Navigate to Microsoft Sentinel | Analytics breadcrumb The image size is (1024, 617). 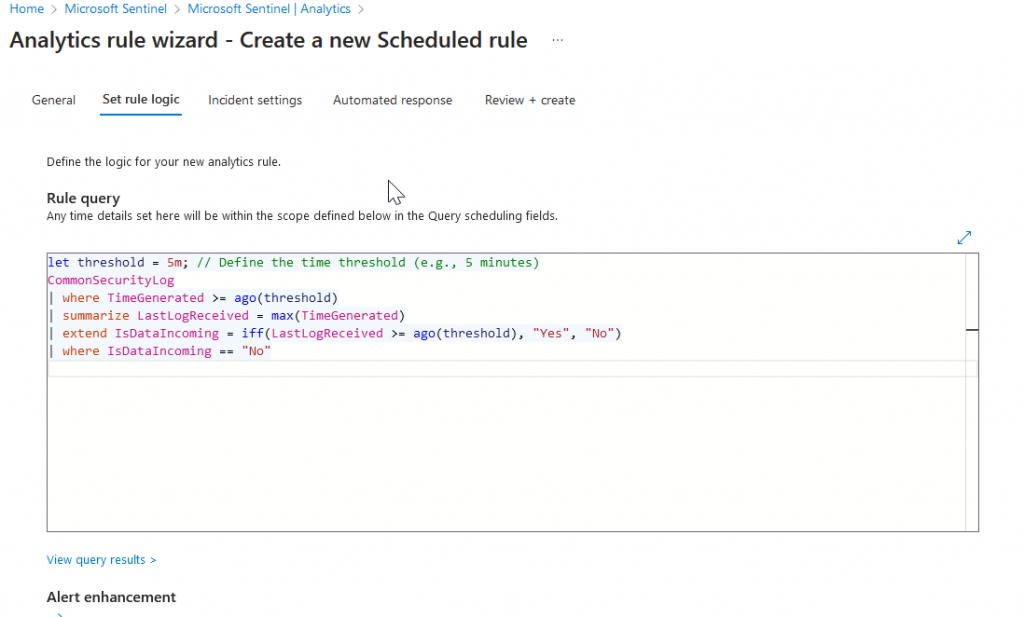269,9
